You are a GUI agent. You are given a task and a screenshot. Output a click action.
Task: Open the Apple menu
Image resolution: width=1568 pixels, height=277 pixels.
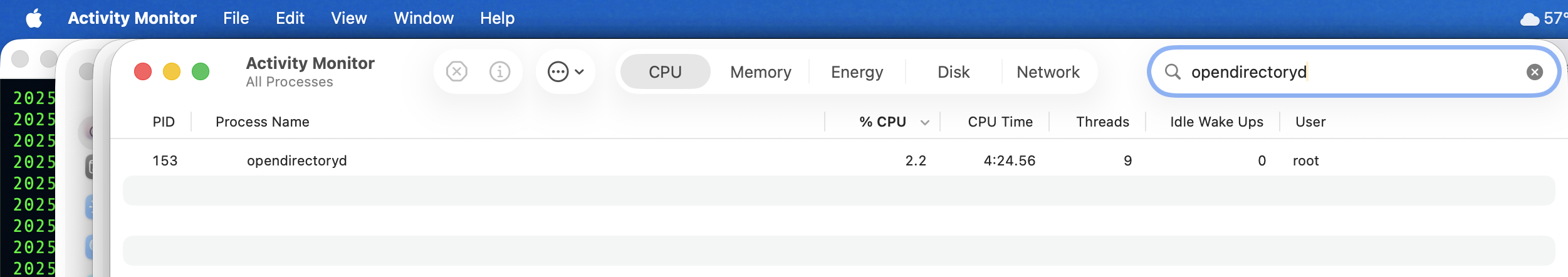click(34, 18)
